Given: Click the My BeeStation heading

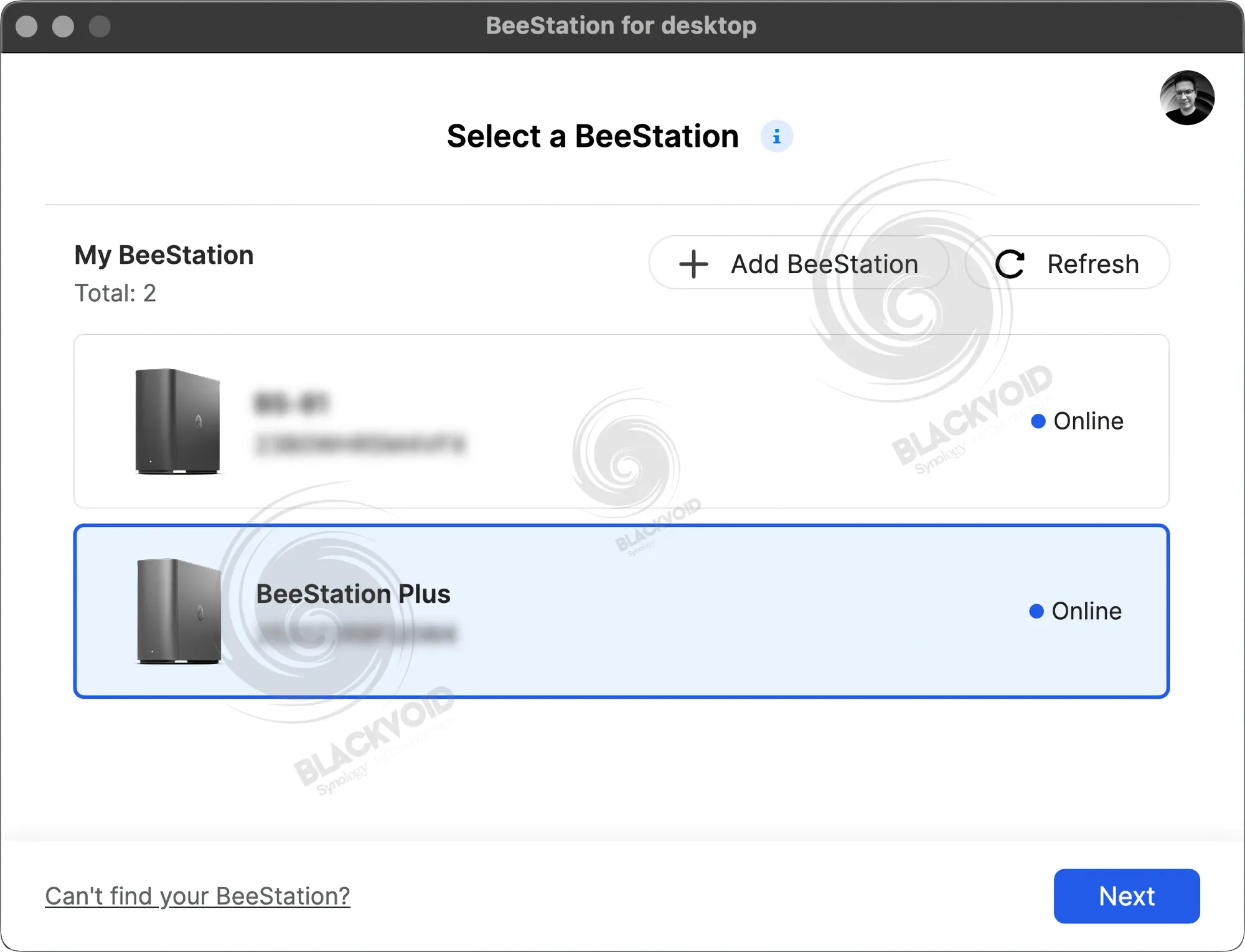Looking at the screenshot, I should pyautogui.click(x=164, y=255).
